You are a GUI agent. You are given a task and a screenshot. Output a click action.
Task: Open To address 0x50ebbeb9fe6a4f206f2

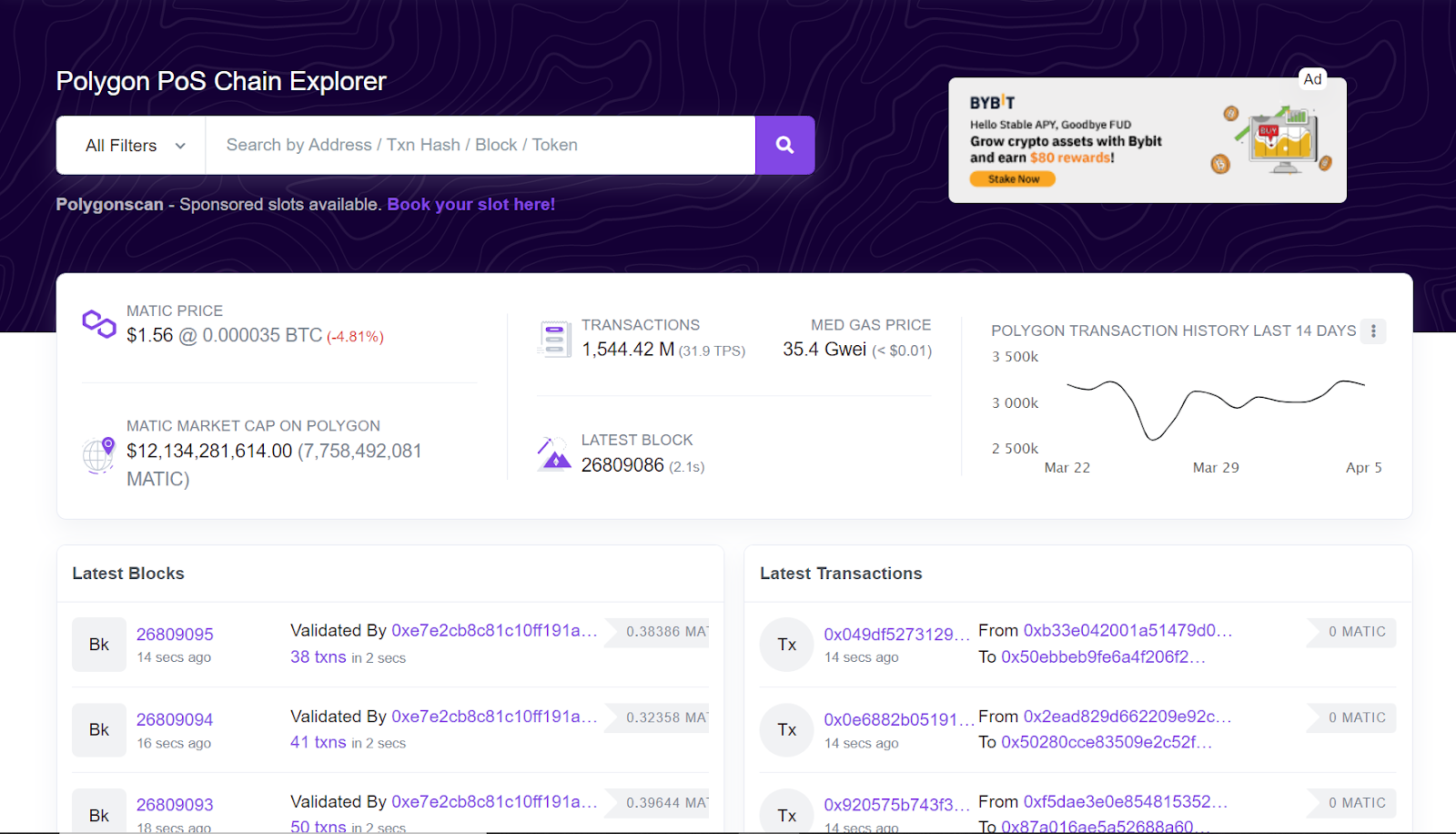pyautogui.click(x=1104, y=656)
